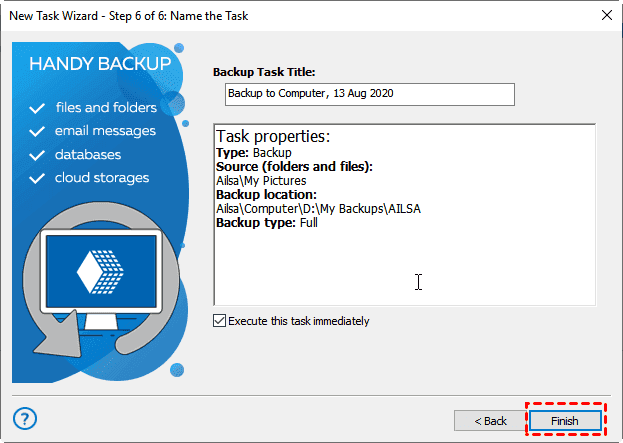Image resolution: width=623 pixels, height=443 pixels.
Task: Click the New Task Wizard title bar
Action: tap(250, 15)
